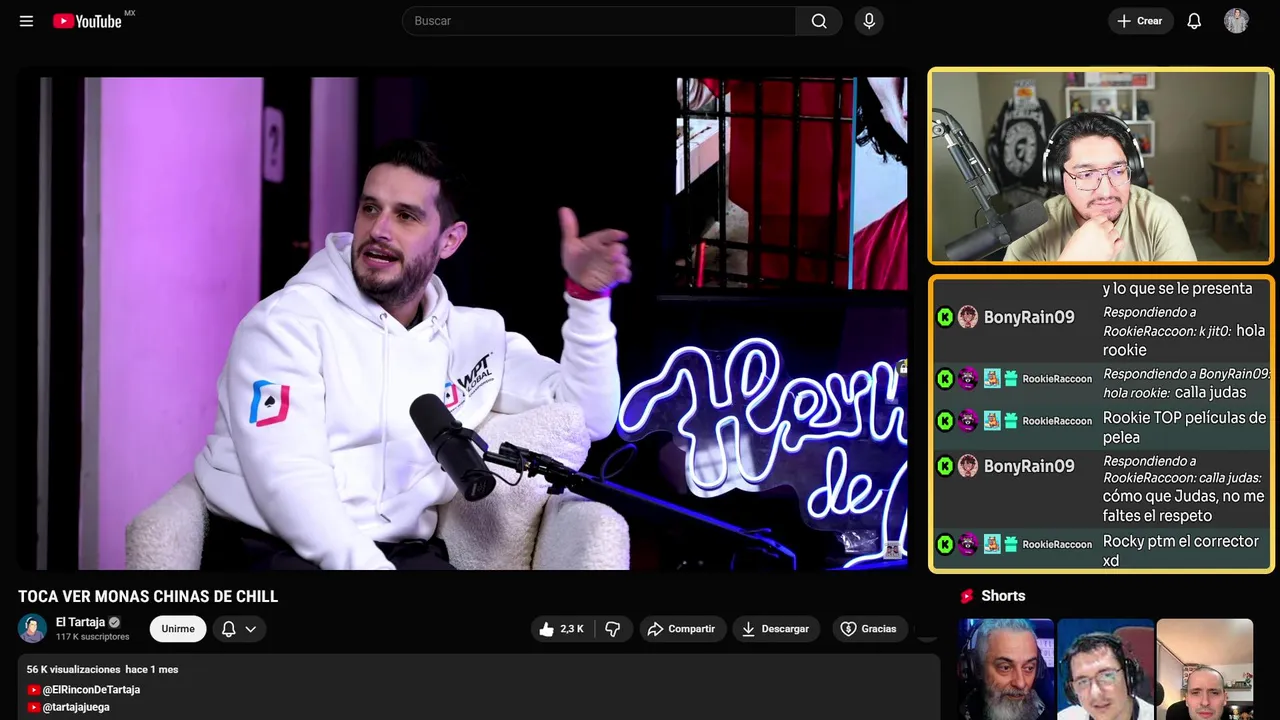This screenshot has width=1280, height=720.
Task: Click the Shorts section header
Action: pos(1003,596)
